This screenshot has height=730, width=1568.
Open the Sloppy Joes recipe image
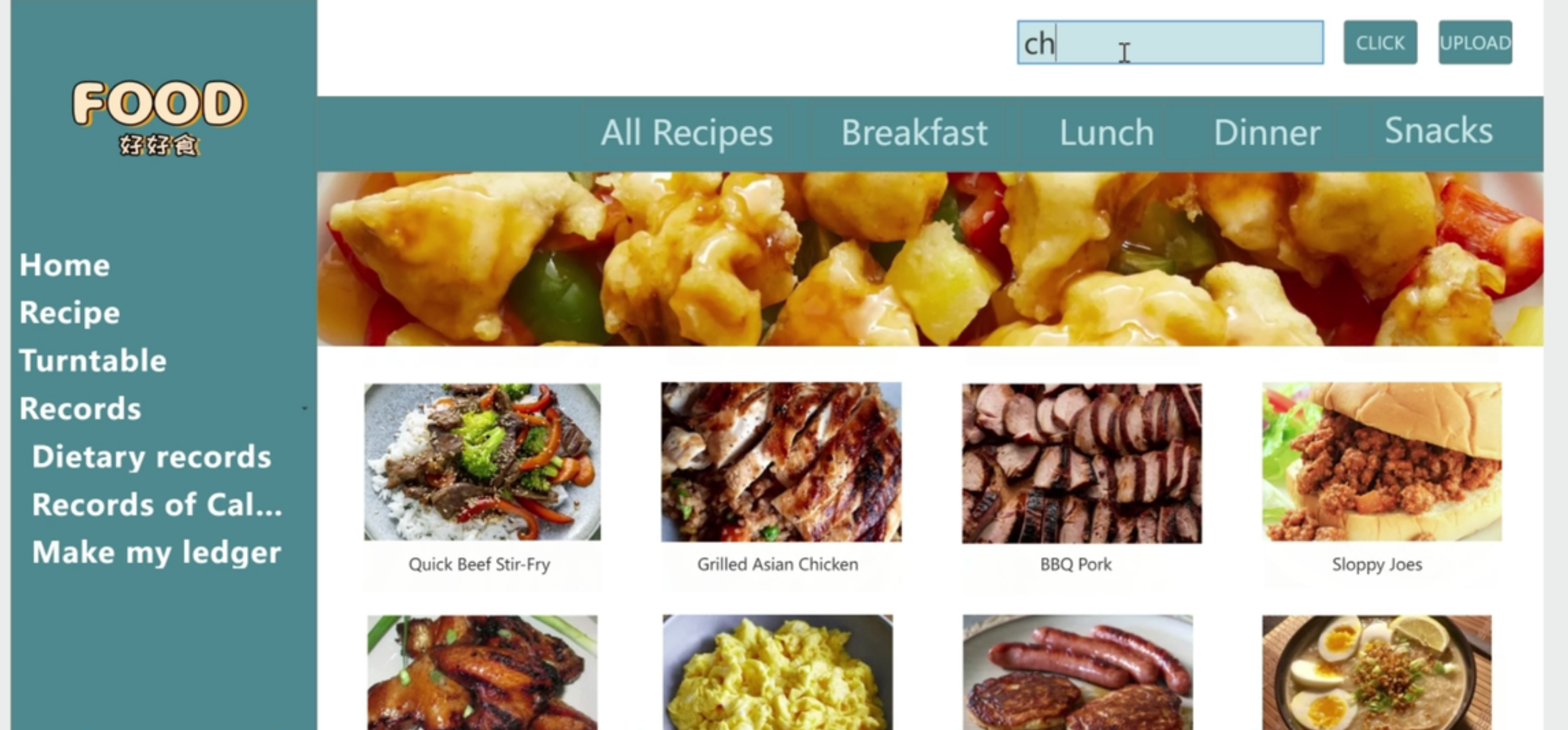[1382, 462]
